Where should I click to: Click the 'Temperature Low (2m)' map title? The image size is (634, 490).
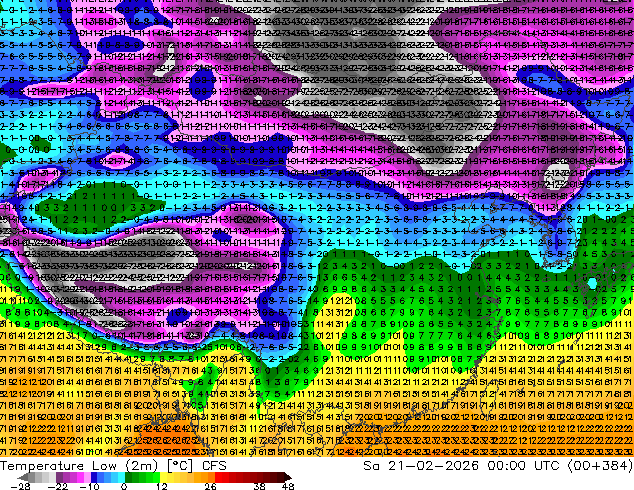coord(78,466)
